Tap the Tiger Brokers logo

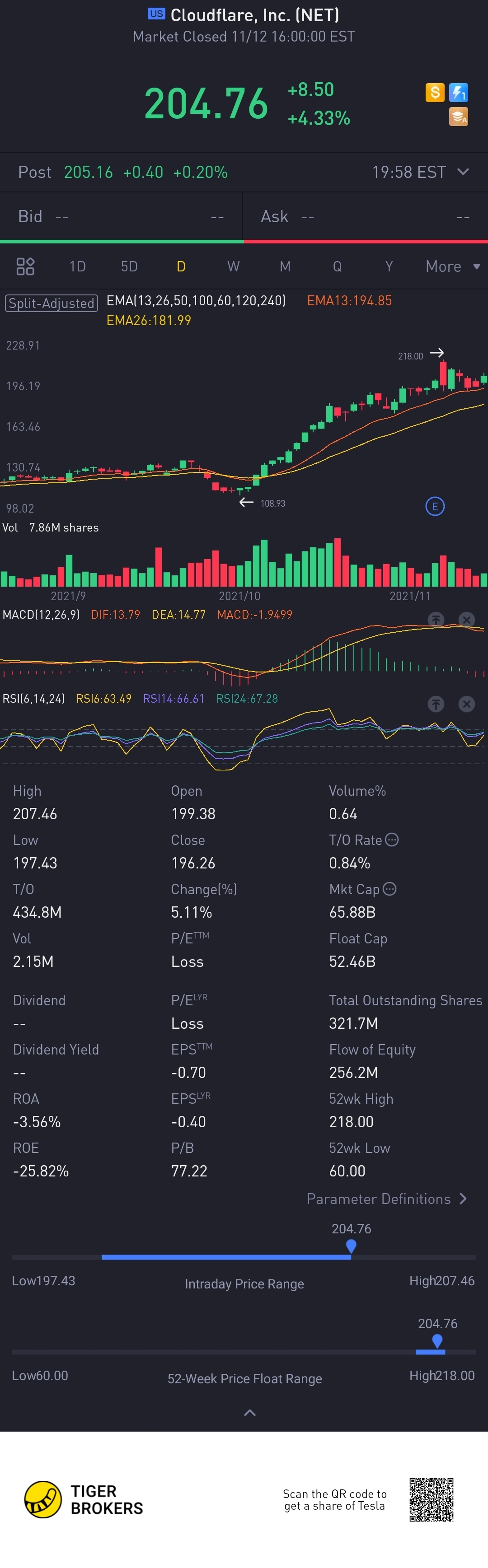tap(84, 1499)
